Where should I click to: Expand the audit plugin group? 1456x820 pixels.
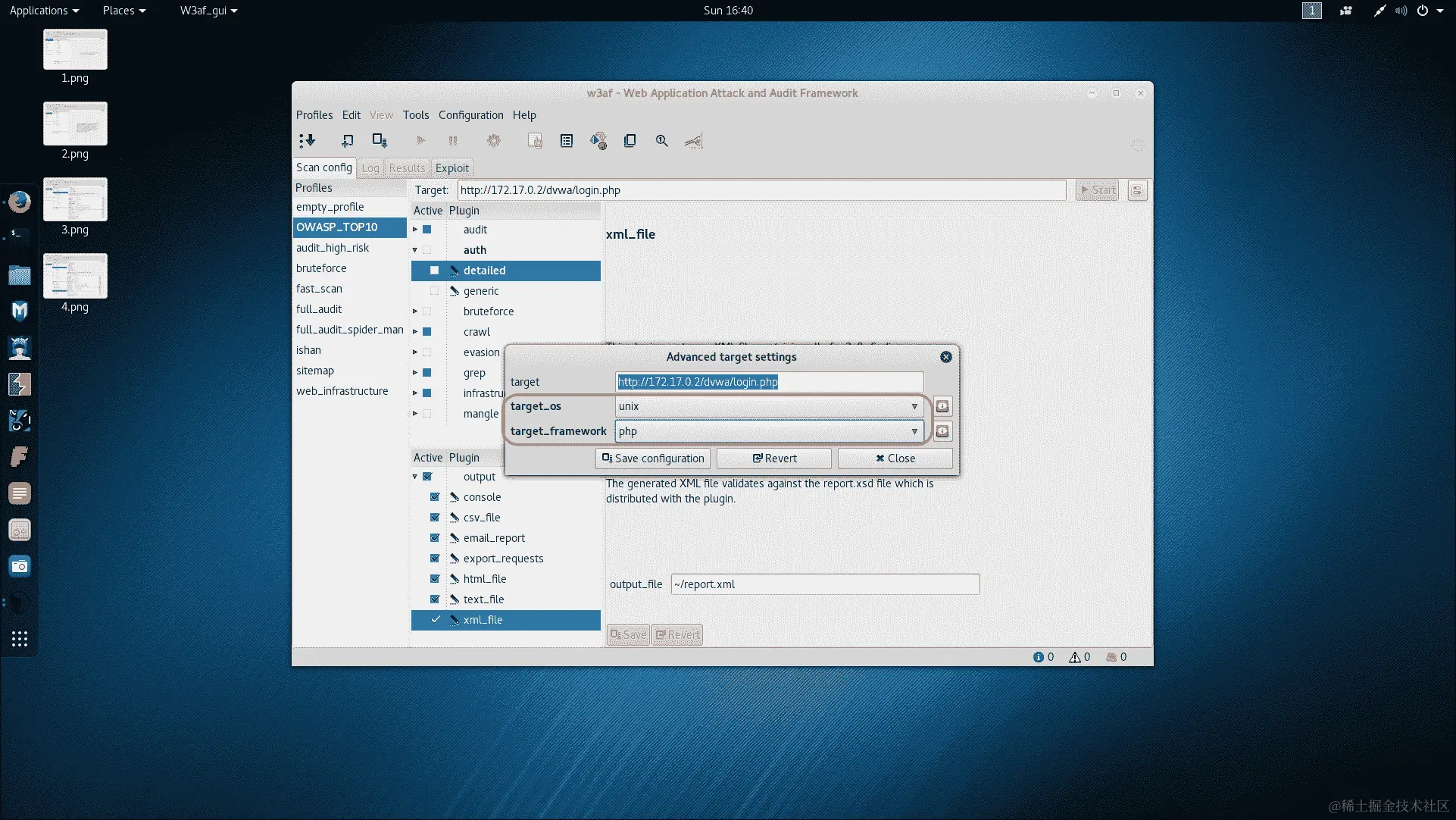(x=415, y=230)
